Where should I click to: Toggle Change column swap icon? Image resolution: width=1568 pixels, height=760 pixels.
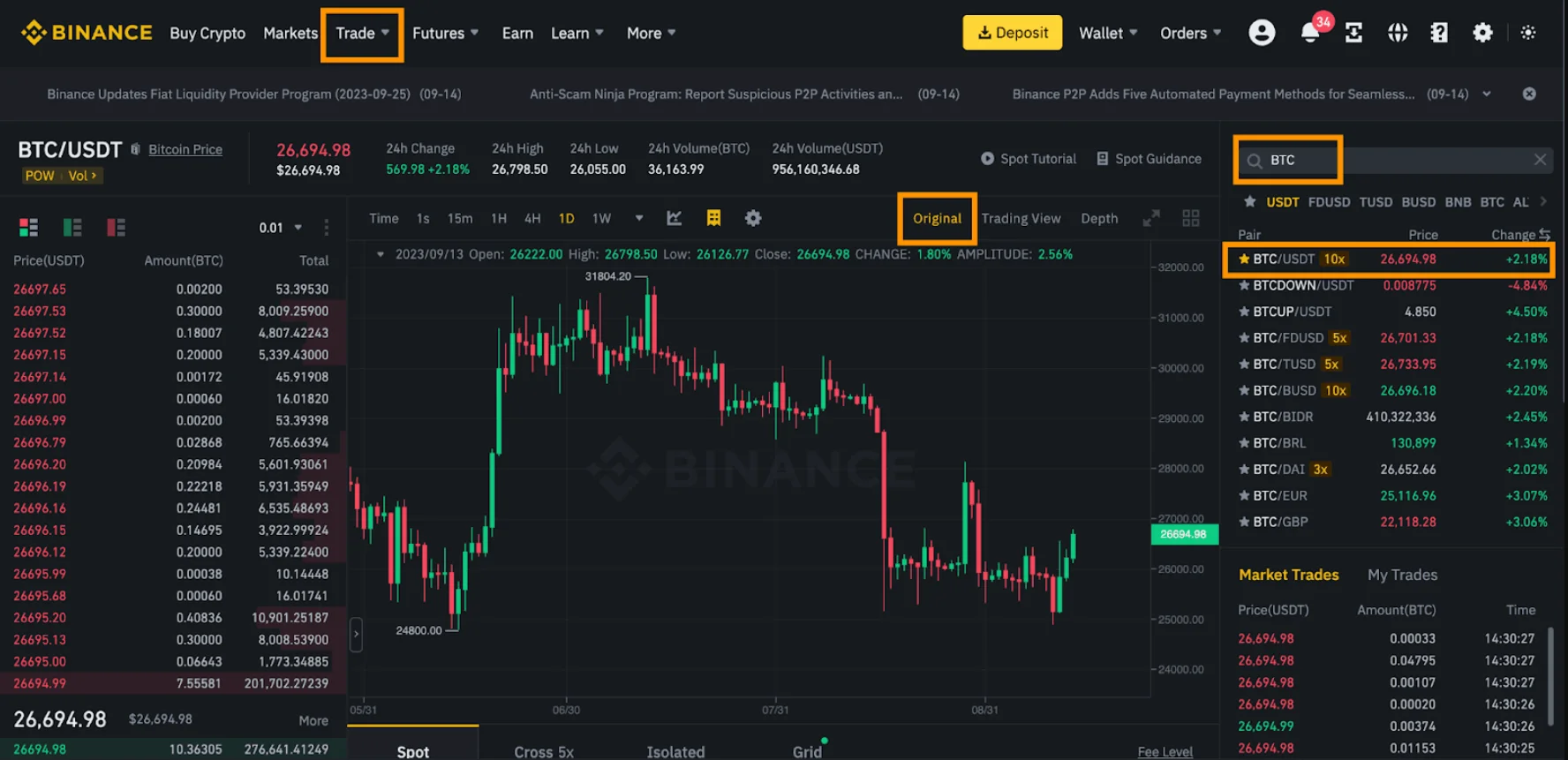(1544, 235)
